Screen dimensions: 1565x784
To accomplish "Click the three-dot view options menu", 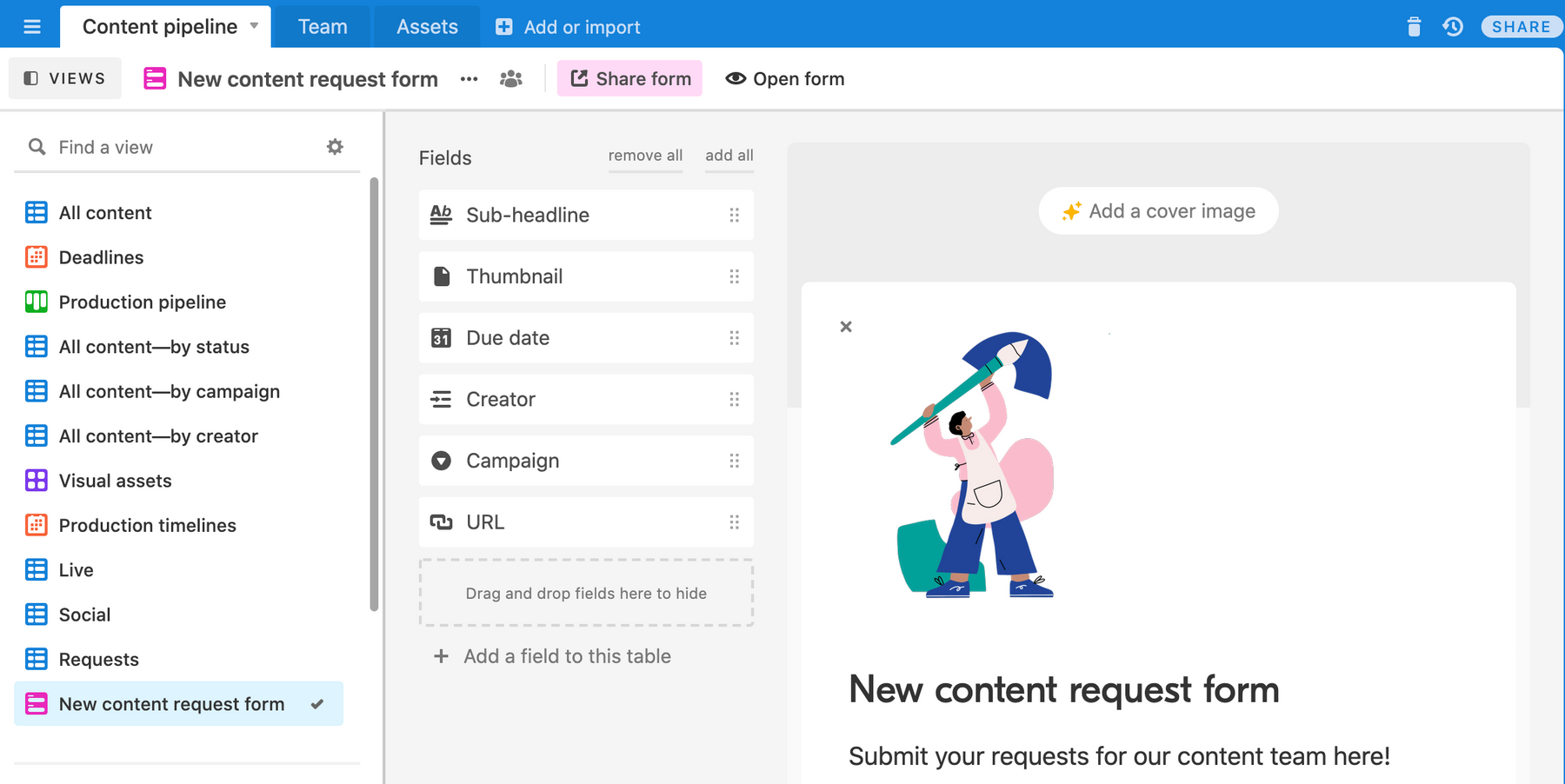I will [469, 79].
